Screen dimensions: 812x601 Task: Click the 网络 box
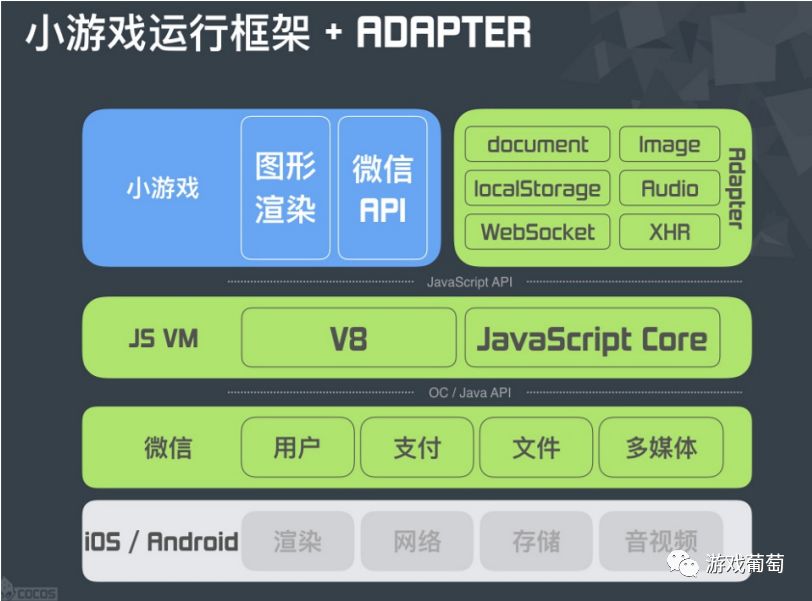[x=417, y=541]
